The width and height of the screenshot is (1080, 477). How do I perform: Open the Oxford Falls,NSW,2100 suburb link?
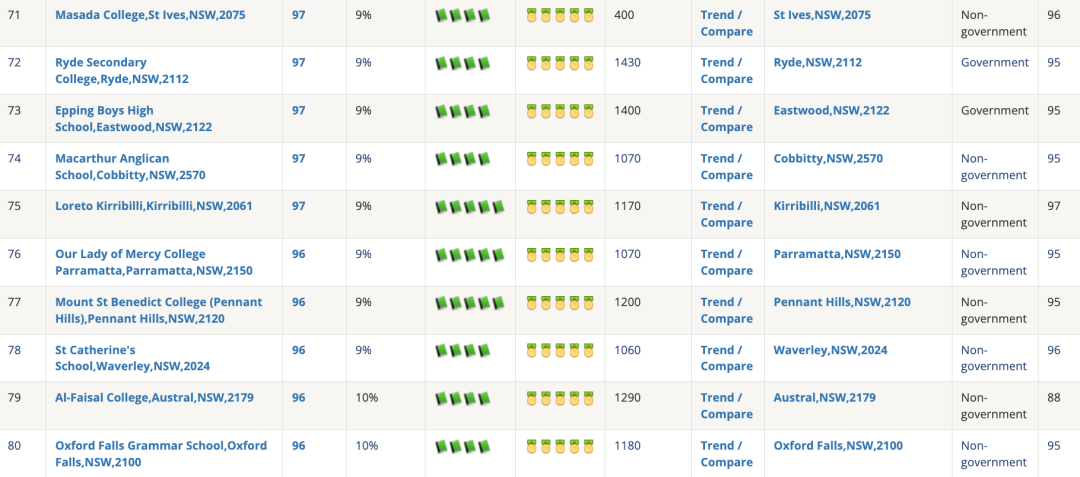point(838,445)
